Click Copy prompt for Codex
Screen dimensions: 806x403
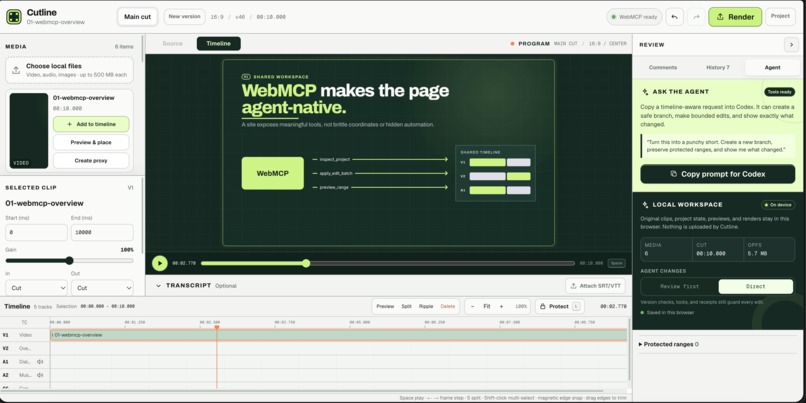click(718, 174)
